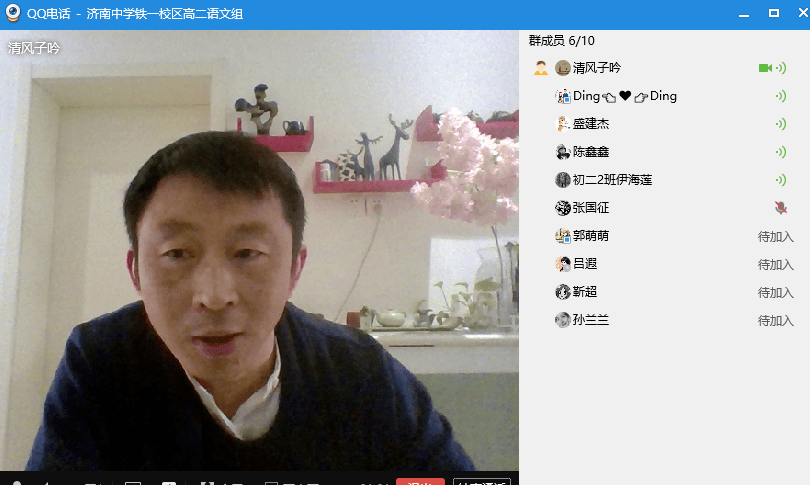Click the orange host icon before 清风子吟
The image size is (810, 485).
(x=541, y=68)
